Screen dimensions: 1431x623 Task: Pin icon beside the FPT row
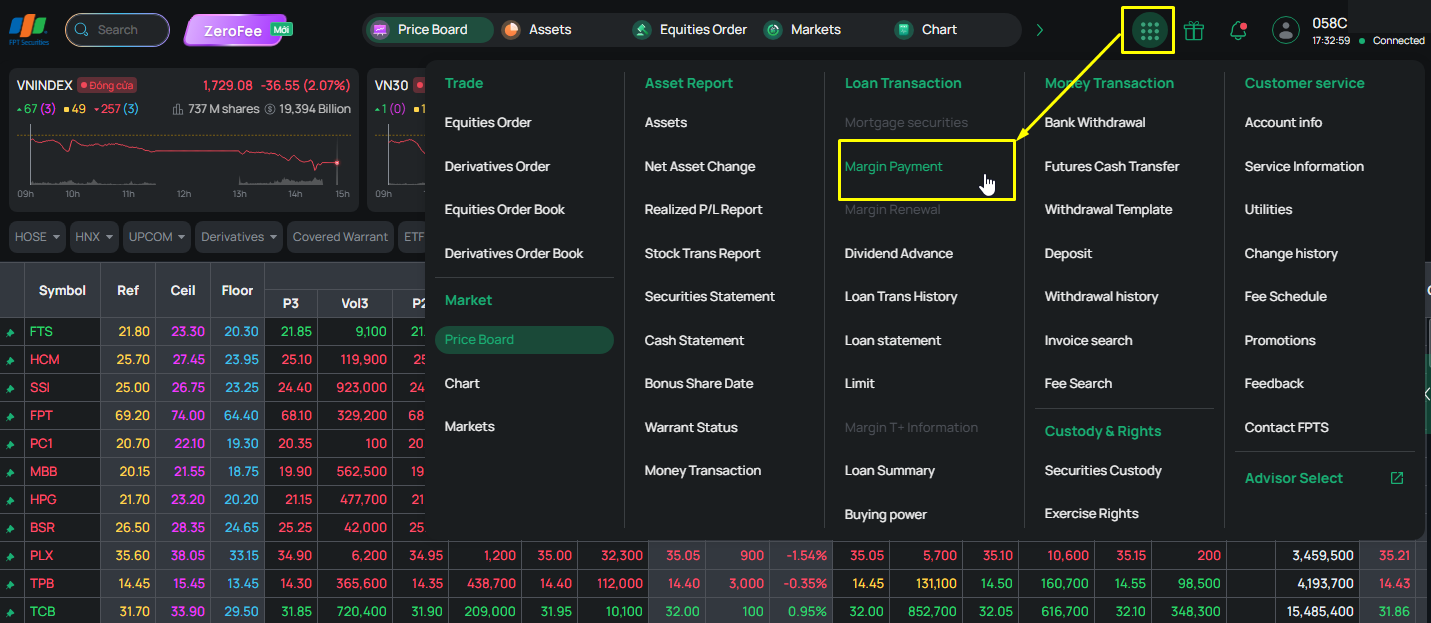pos(11,416)
